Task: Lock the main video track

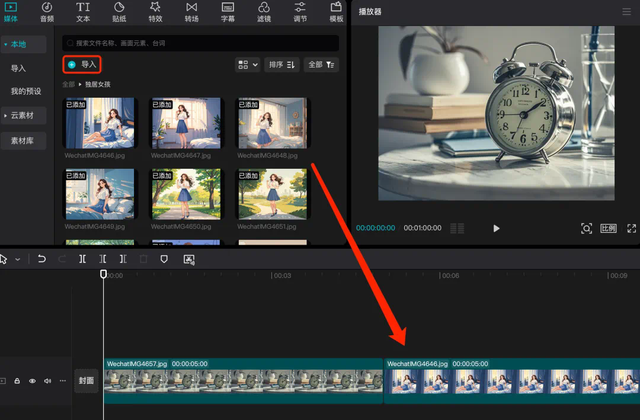Action: tap(17, 381)
